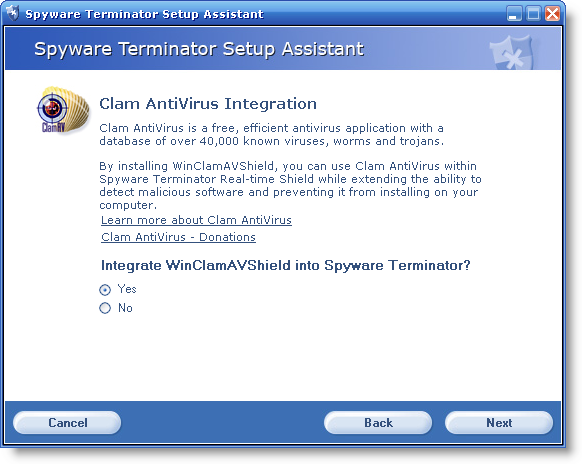Click the Spyware Terminator Setup Assistant banner heading

[199, 49]
